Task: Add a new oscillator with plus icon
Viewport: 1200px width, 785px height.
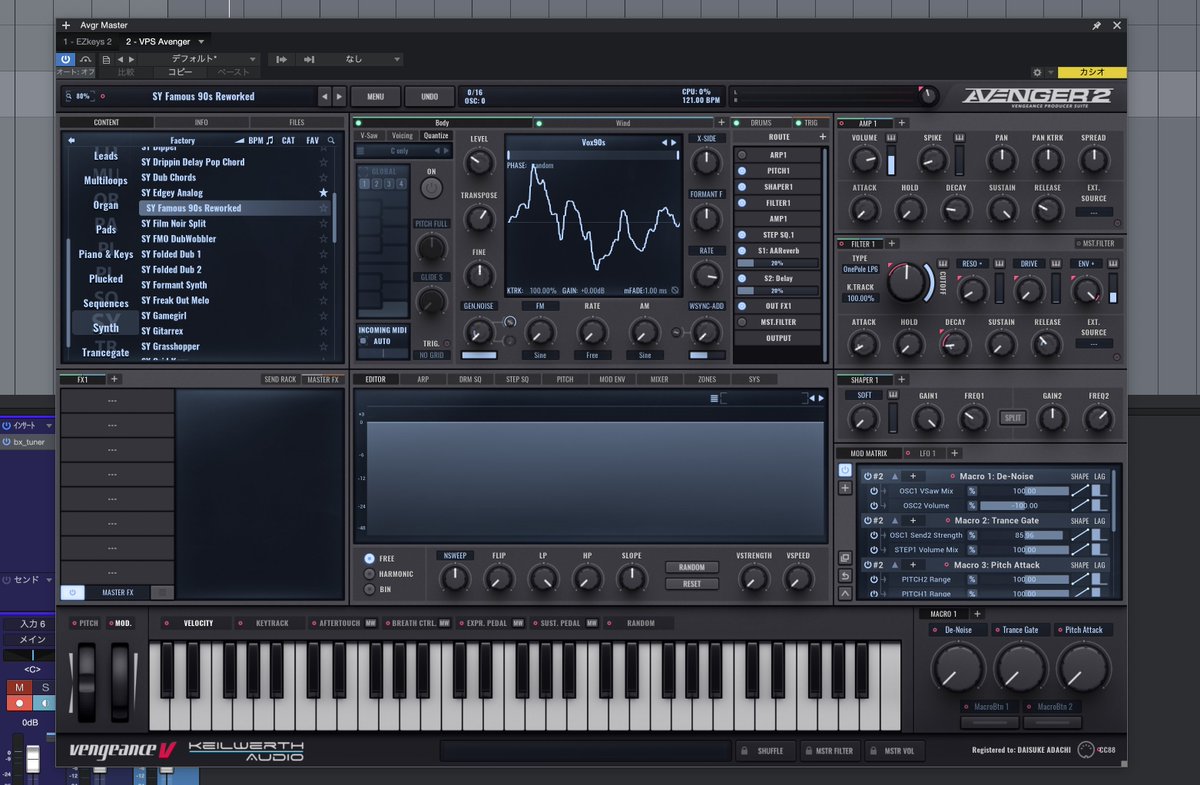Action: [721, 123]
